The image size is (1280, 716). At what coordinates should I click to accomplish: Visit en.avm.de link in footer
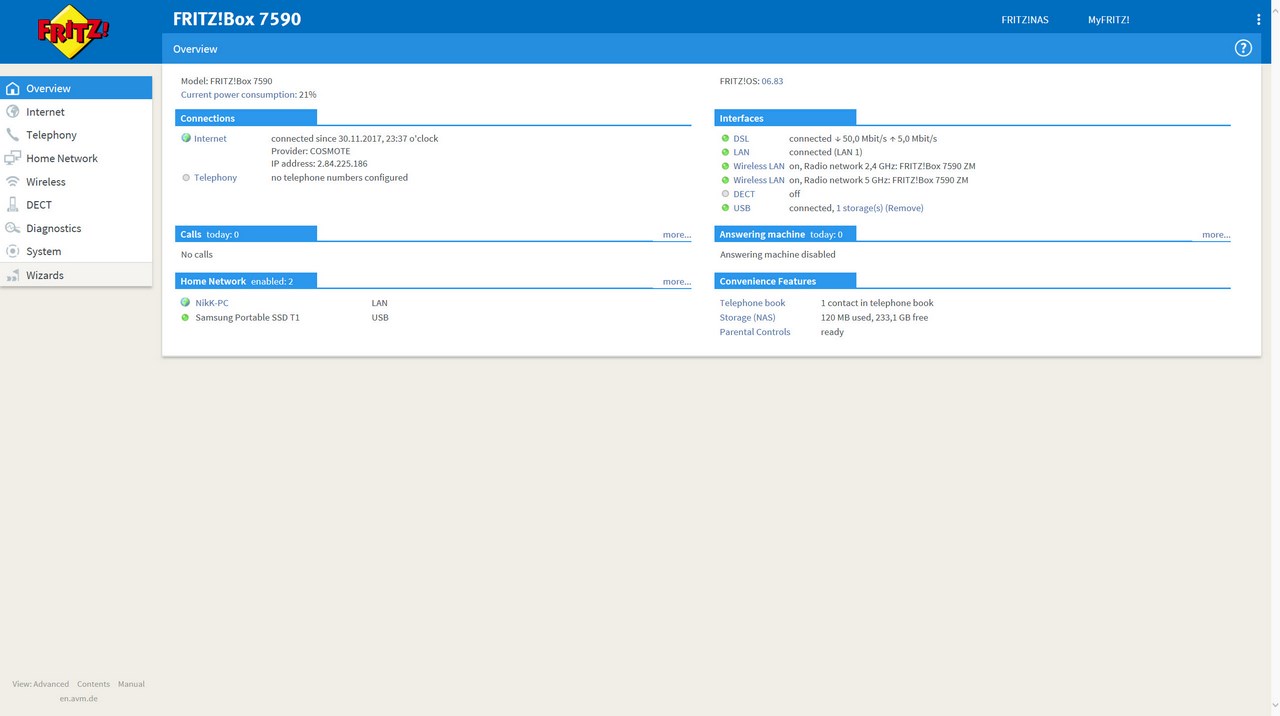(x=78, y=699)
